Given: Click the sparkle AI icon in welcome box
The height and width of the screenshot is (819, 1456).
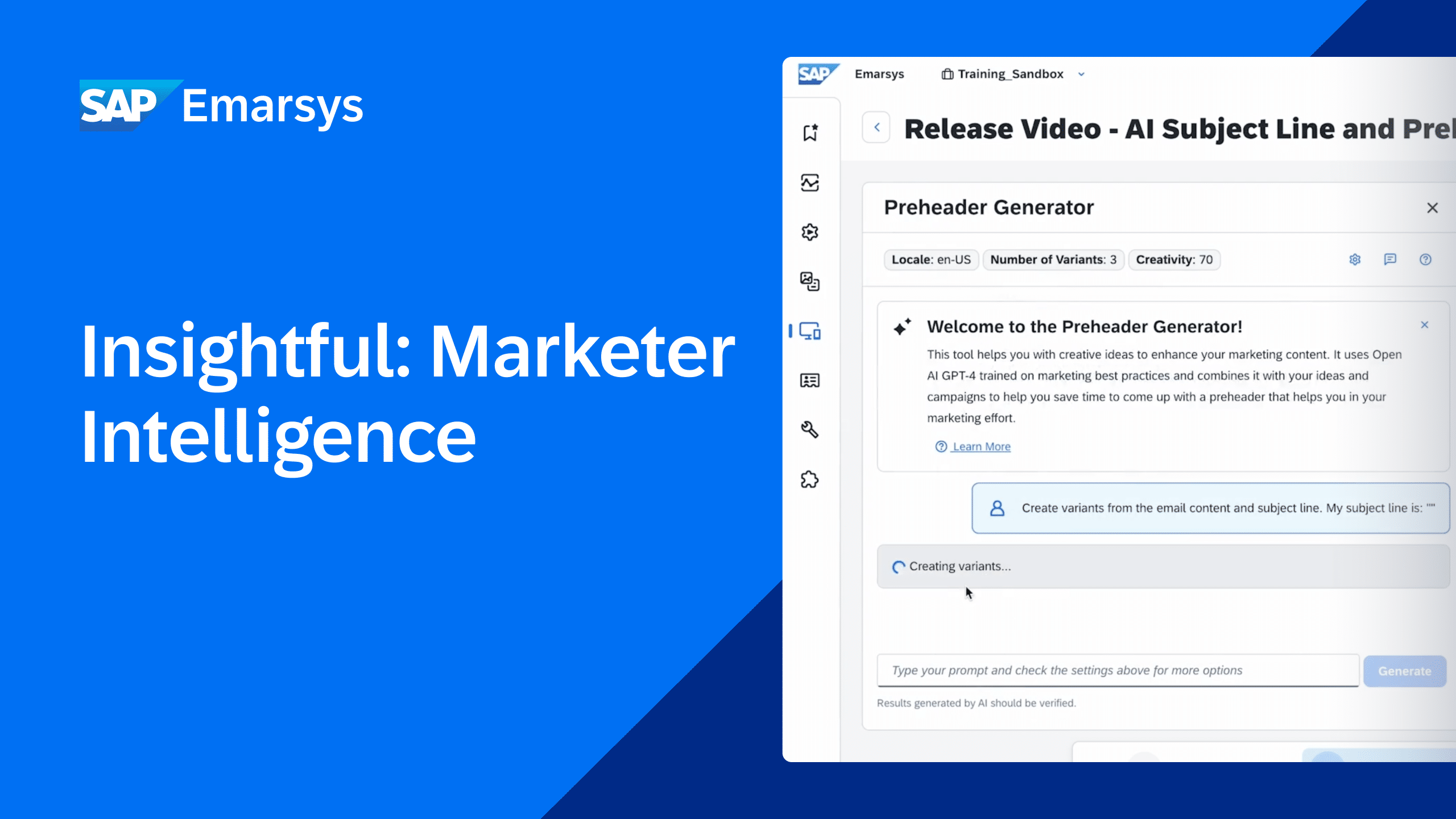Looking at the screenshot, I should click(902, 327).
